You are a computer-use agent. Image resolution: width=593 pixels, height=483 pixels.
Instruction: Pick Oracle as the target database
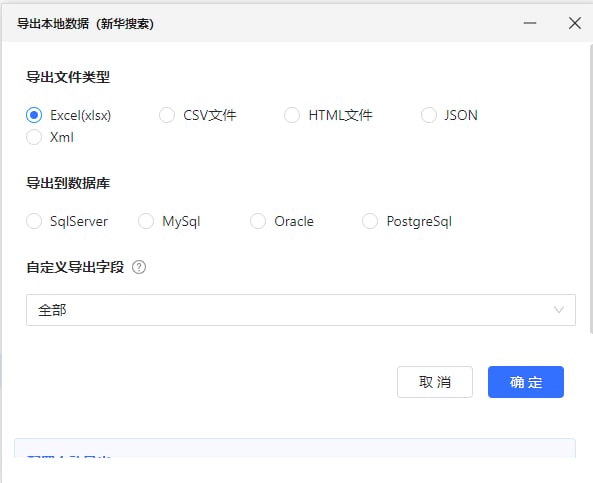[258, 221]
